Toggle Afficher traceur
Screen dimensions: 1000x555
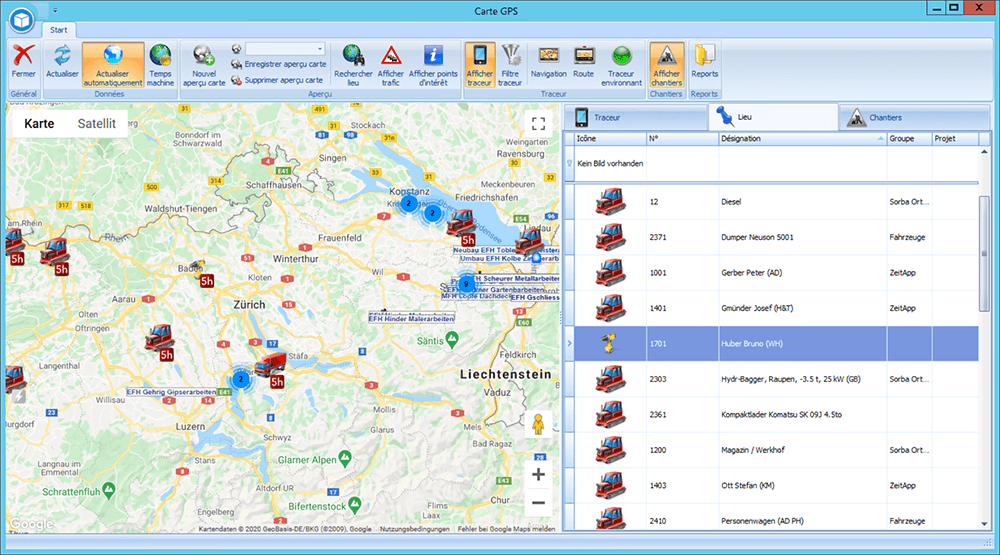point(480,64)
